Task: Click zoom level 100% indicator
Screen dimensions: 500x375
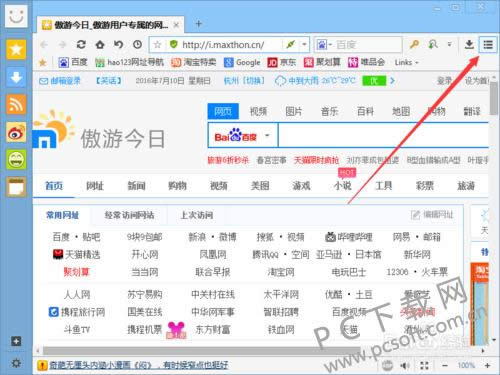Action: 466,366
